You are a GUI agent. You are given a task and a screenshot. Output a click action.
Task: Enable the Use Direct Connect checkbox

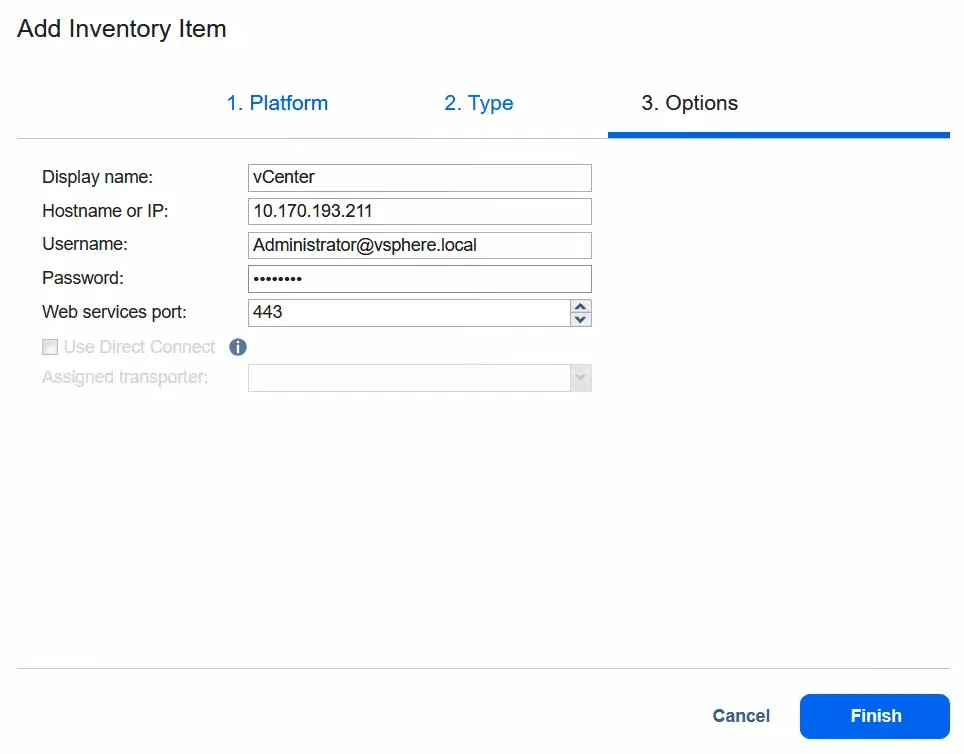[50, 347]
